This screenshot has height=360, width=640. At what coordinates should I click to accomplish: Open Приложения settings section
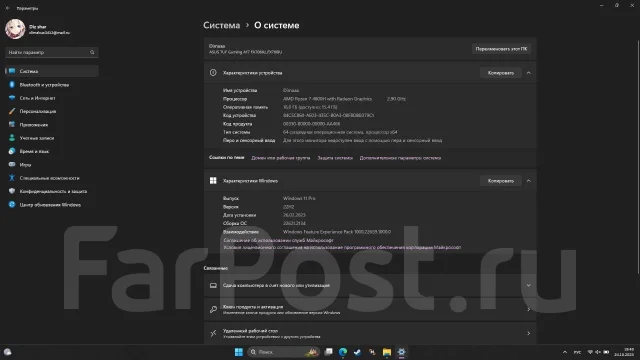tap(51, 124)
